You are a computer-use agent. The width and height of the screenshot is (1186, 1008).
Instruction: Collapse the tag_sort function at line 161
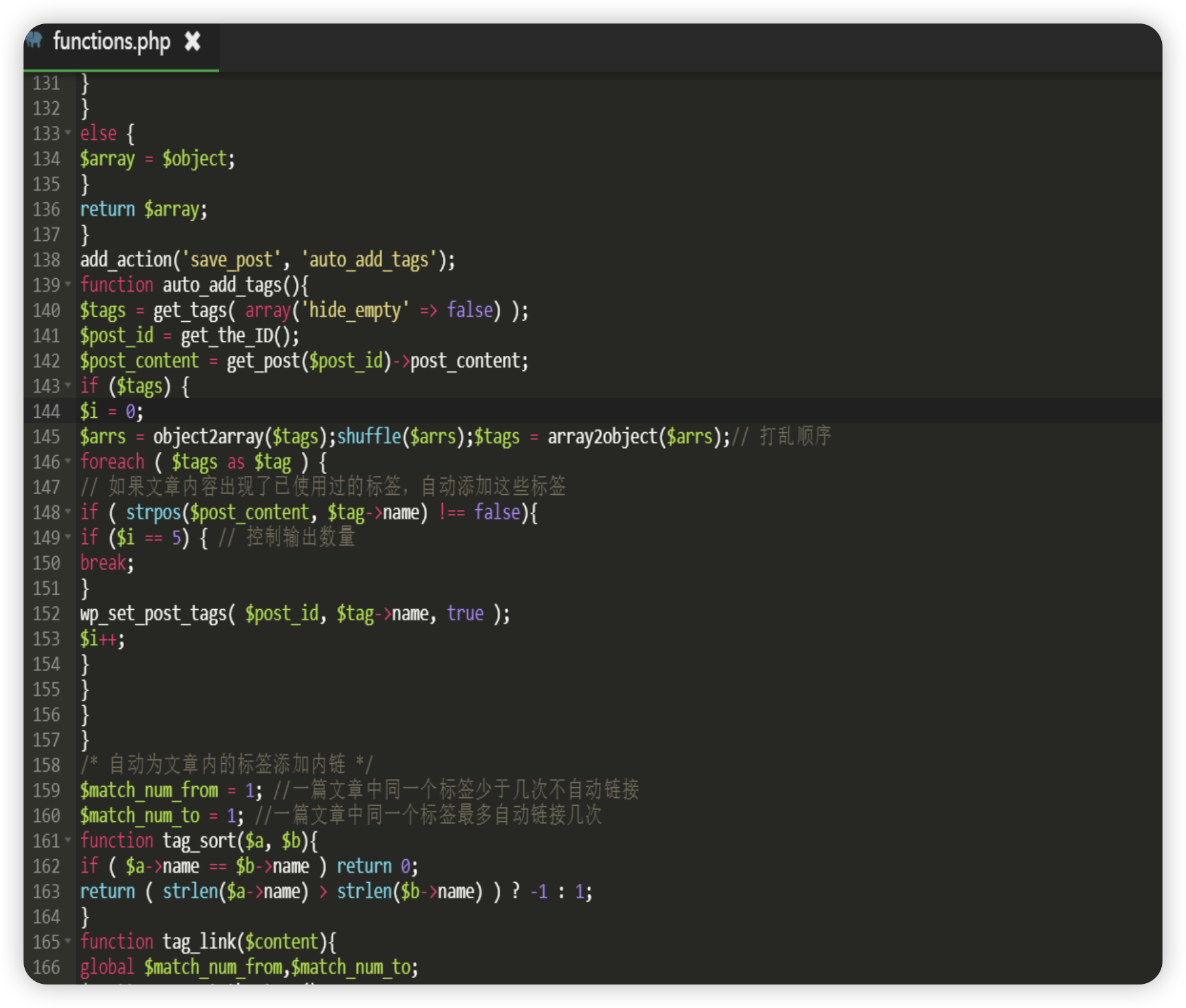69,840
